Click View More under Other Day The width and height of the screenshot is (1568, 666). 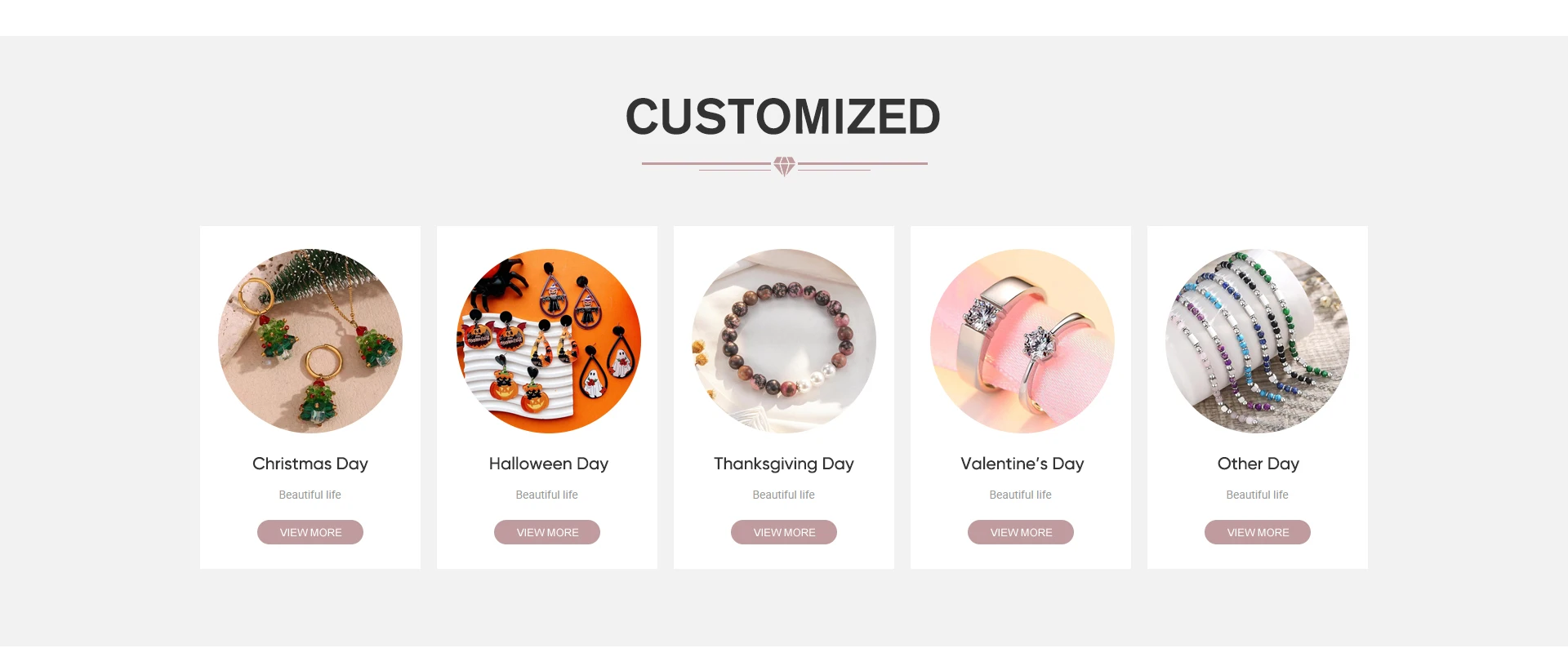pyautogui.click(x=1258, y=532)
